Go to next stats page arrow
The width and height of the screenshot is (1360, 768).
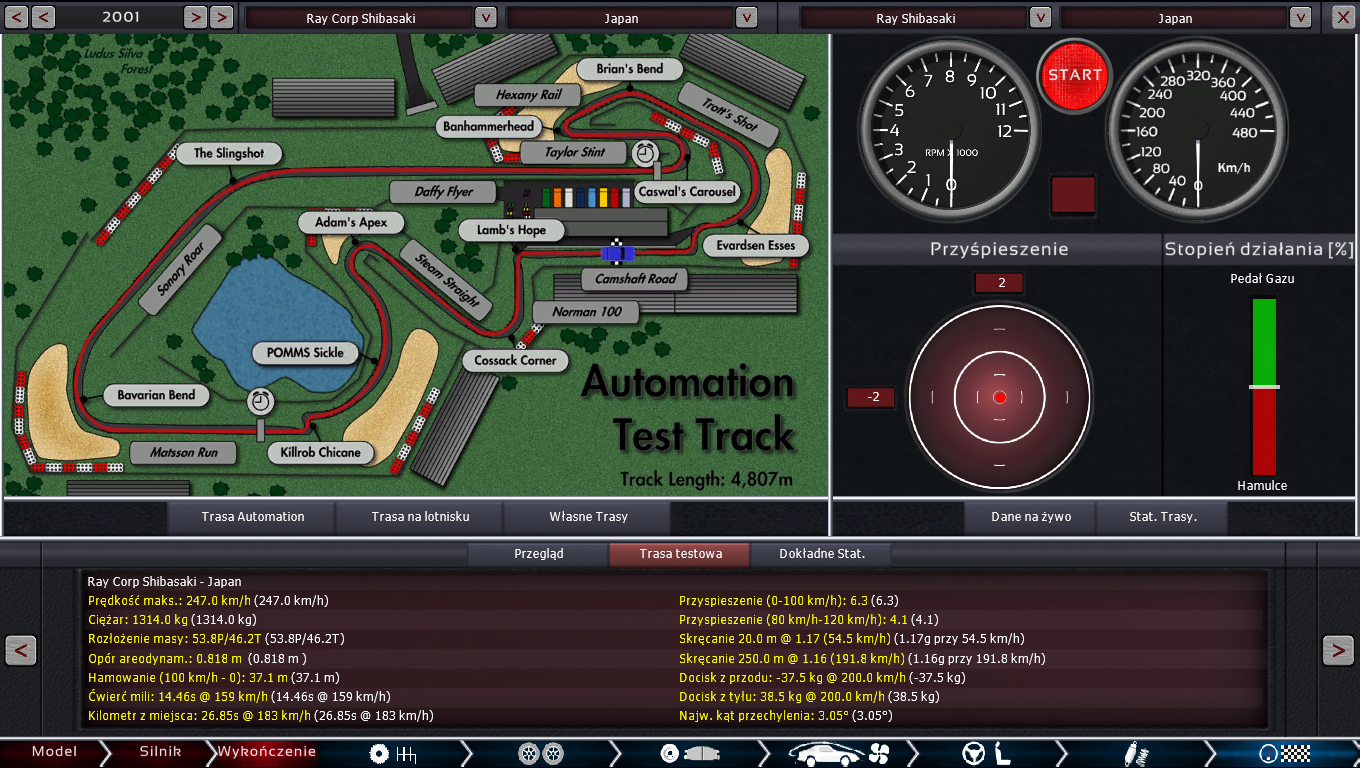[1338, 651]
